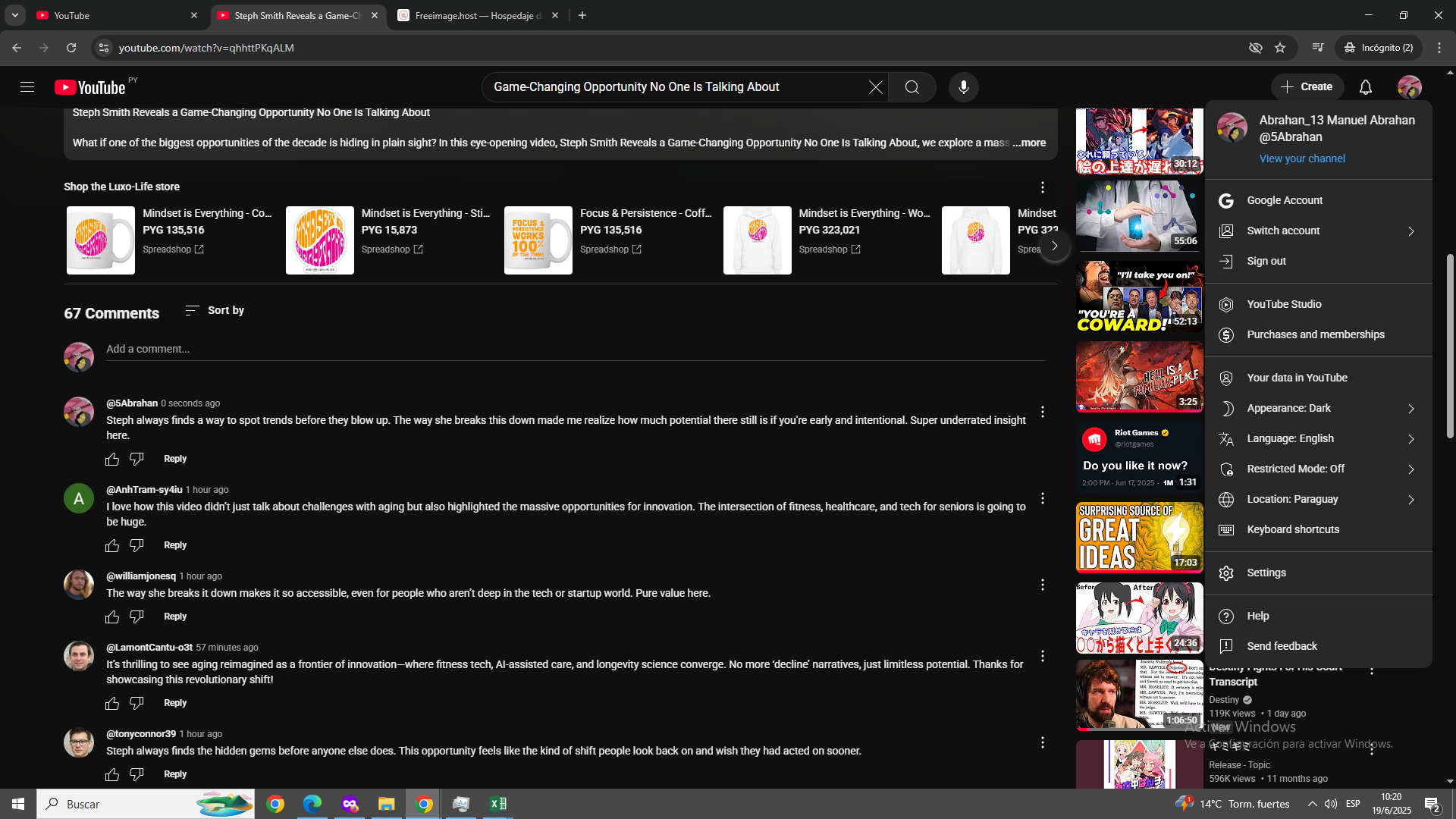This screenshot has height=819, width=1456.
Task: Open action menu for @williamjonesq comment
Action: (x=1043, y=585)
